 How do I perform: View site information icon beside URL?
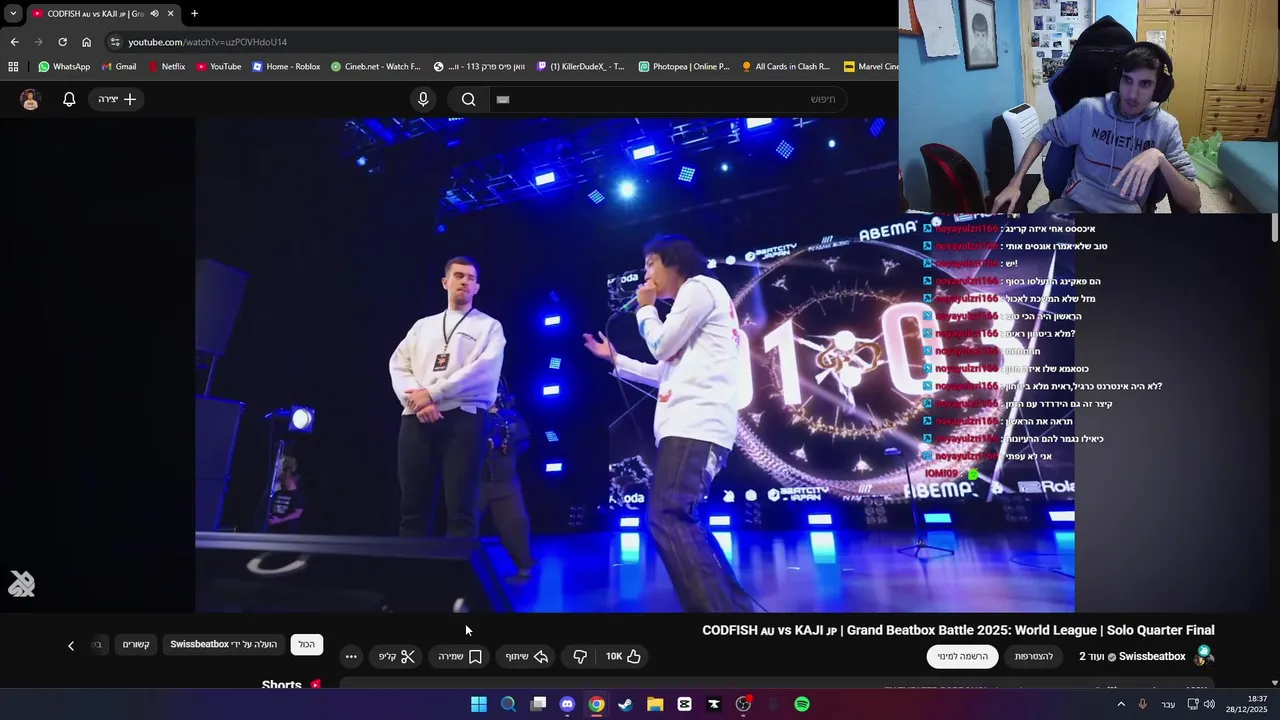tap(115, 42)
